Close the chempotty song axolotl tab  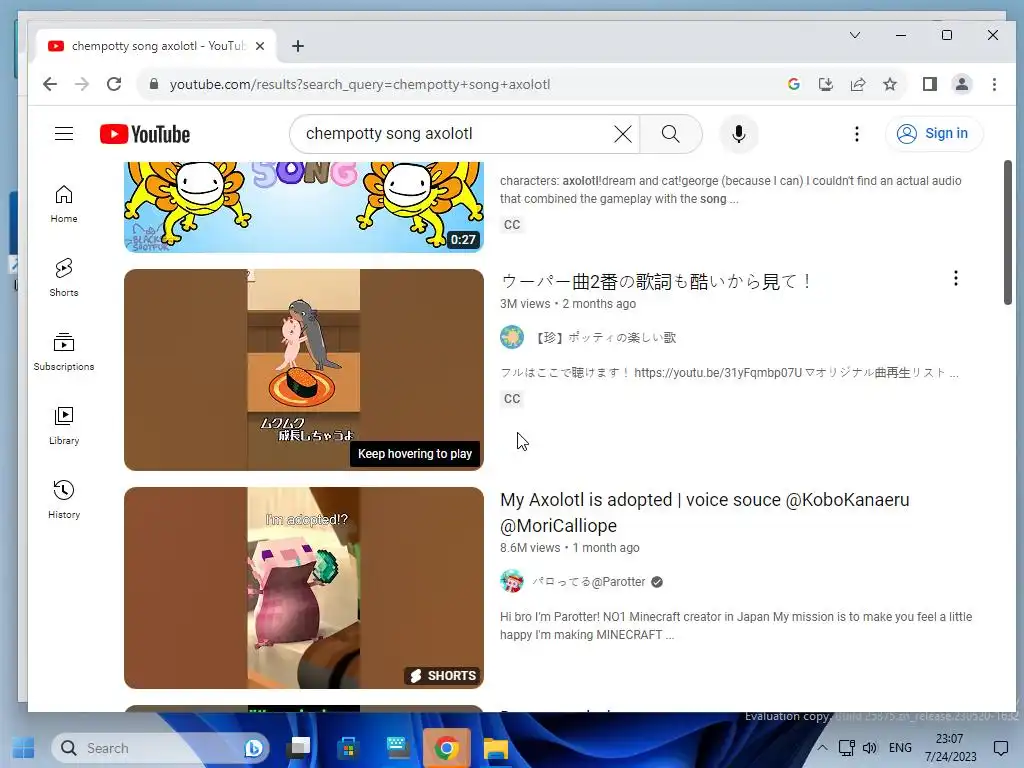tap(260, 46)
